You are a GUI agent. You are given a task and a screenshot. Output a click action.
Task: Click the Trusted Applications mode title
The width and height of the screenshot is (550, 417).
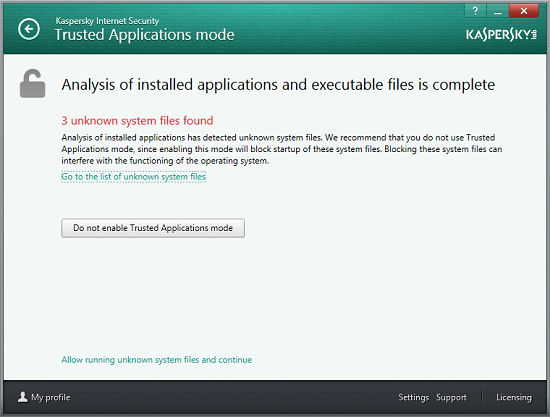[x=145, y=35]
